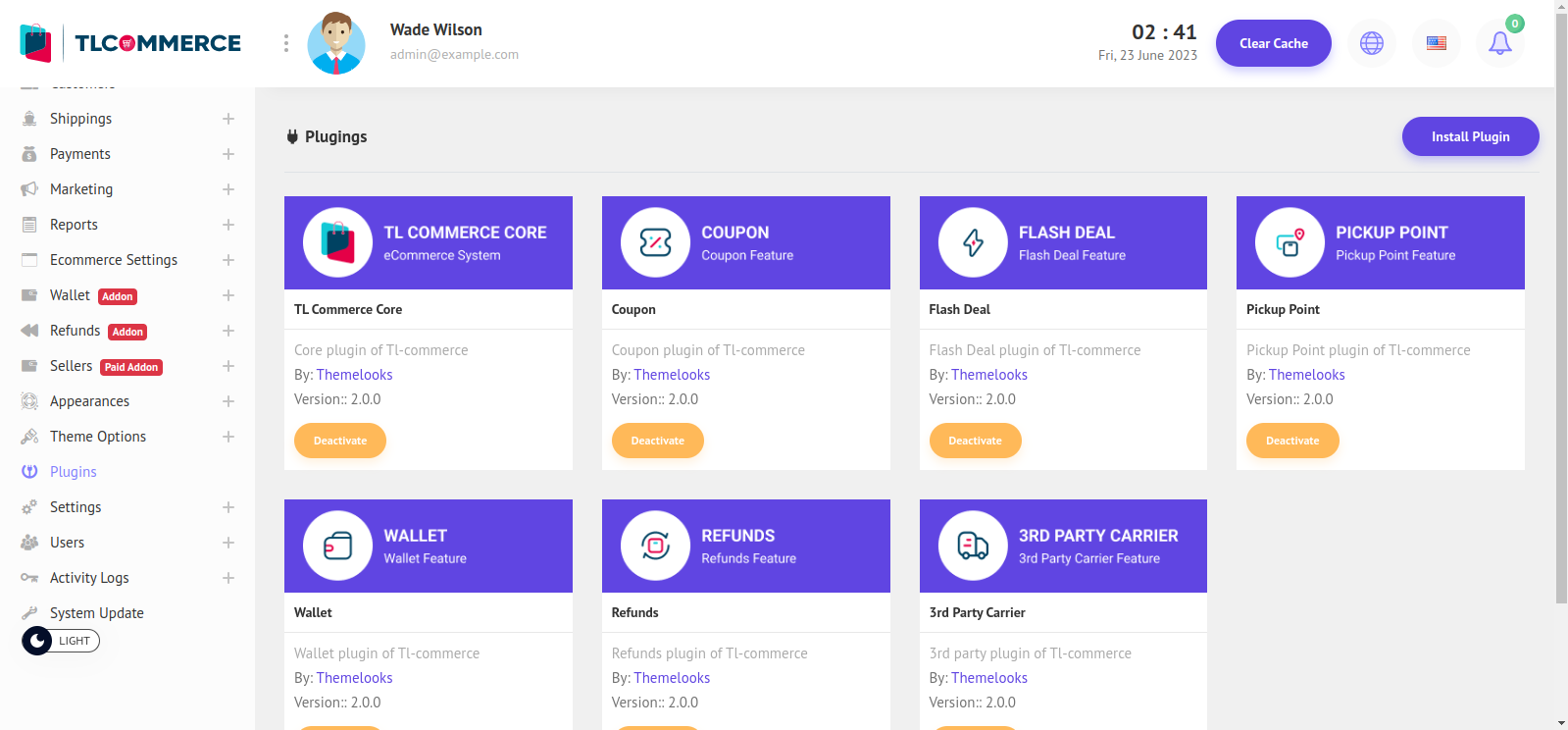The image size is (1568, 730).
Task: Click the Wallet plugin icon
Action: tap(337, 546)
